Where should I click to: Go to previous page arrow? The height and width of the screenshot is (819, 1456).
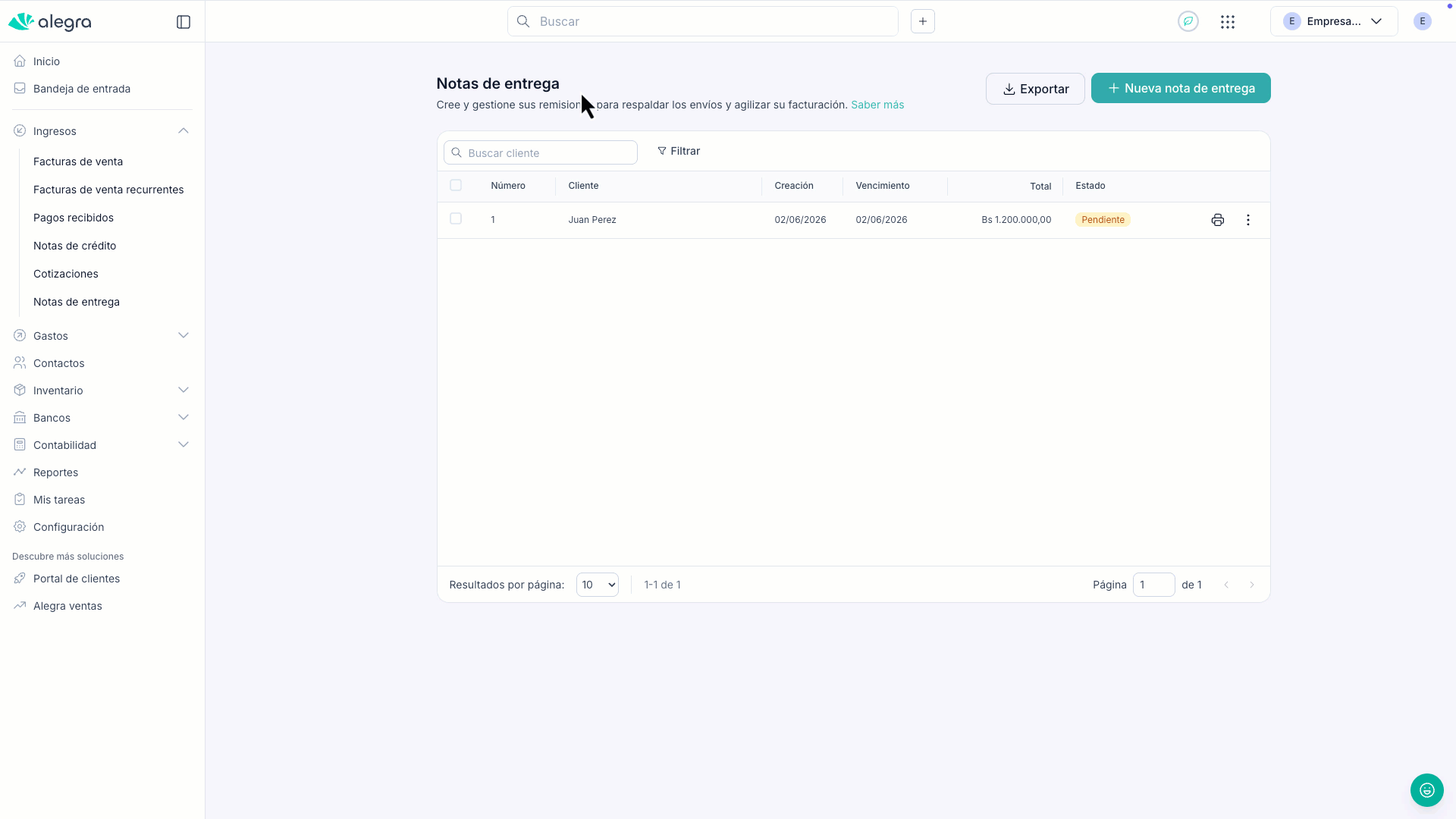(x=1226, y=585)
